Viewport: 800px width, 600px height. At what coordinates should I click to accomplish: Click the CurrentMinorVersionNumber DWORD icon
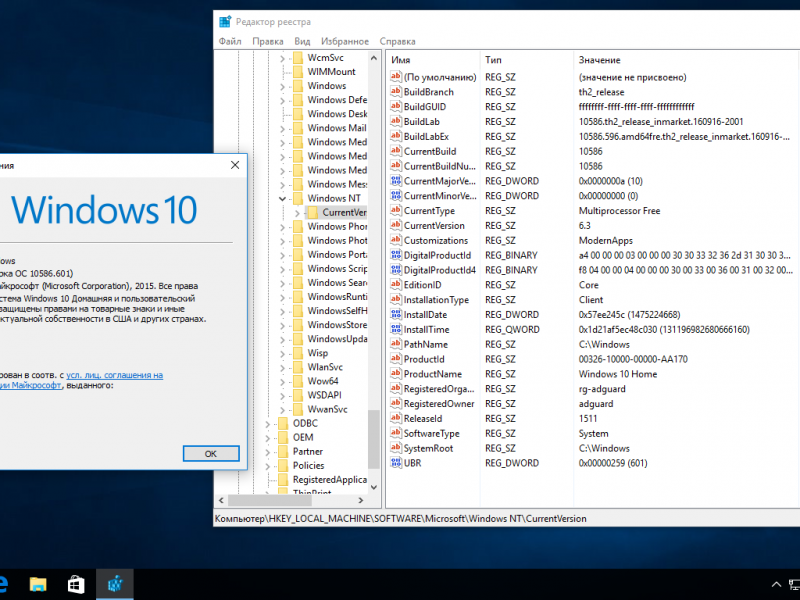point(395,195)
